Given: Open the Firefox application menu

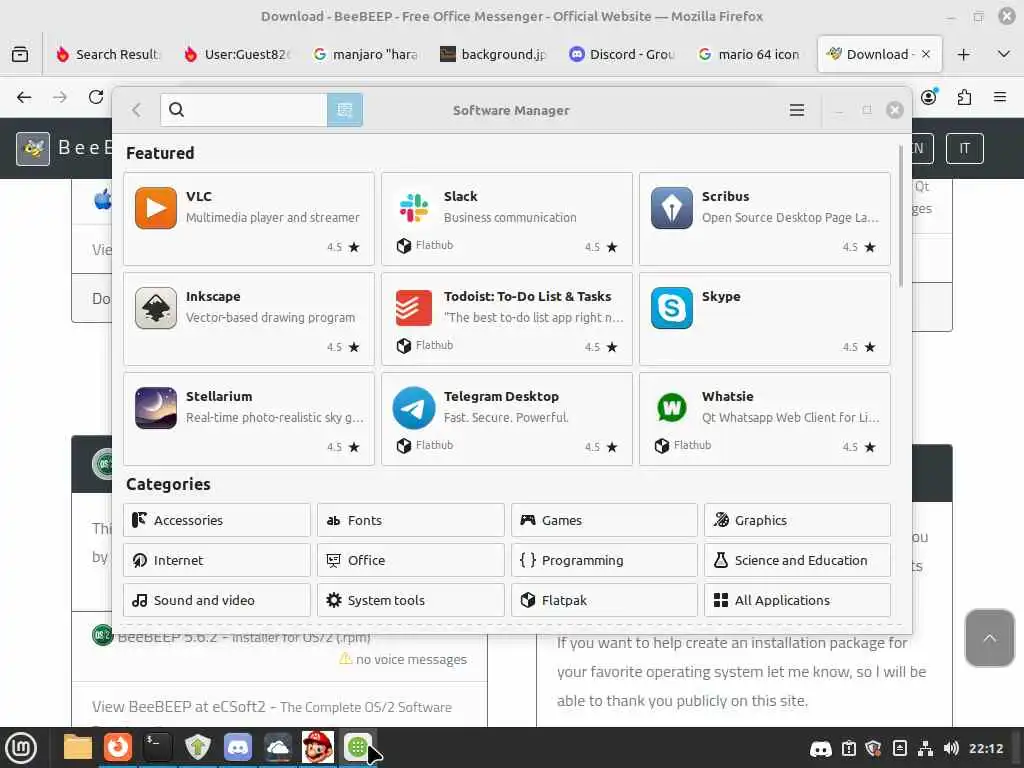Looking at the screenshot, I should point(1000,97).
